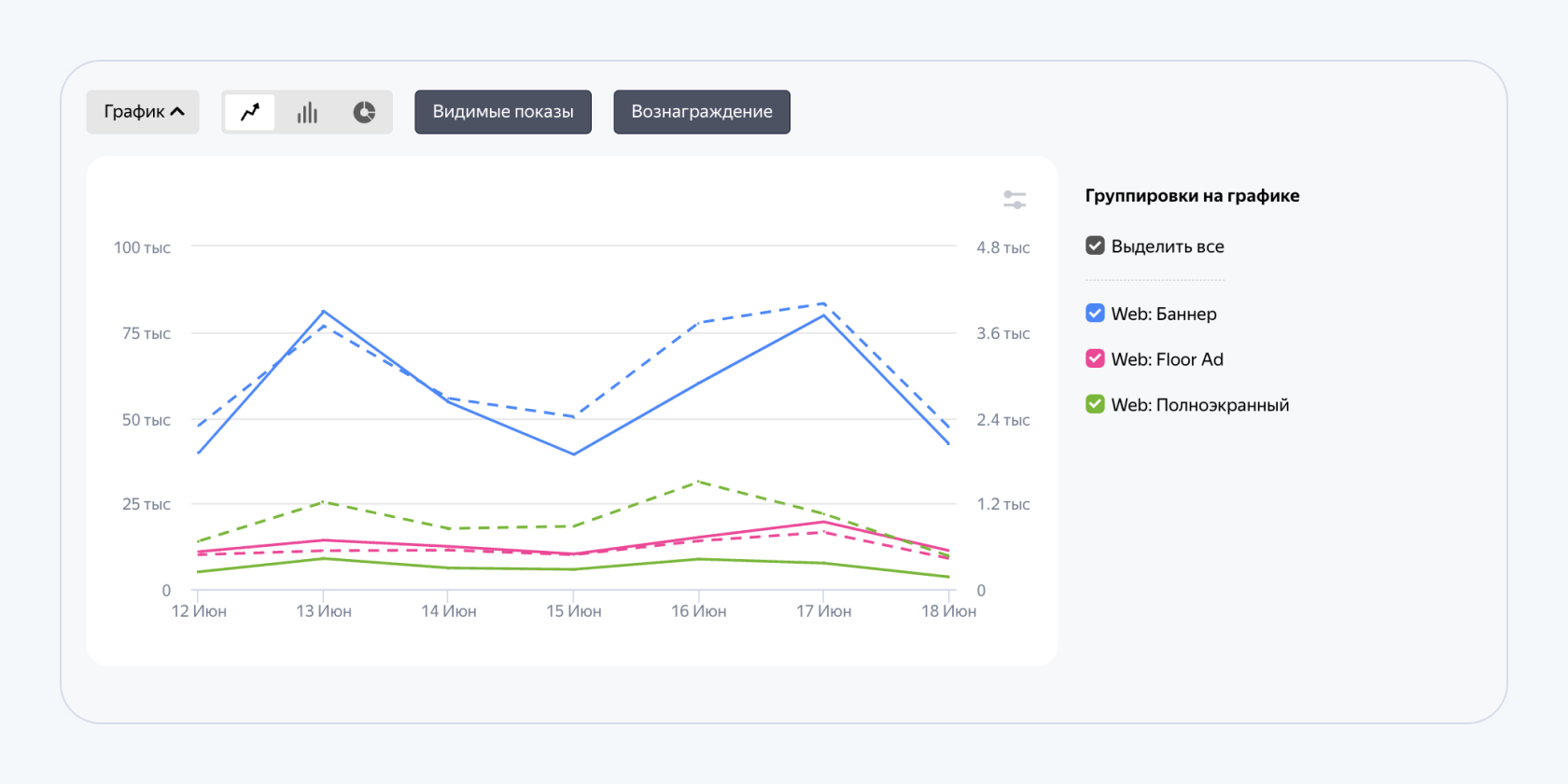Toggle Видимые показы metric button
The height and width of the screenshot is (784, 1568).
tap(503, 112)
